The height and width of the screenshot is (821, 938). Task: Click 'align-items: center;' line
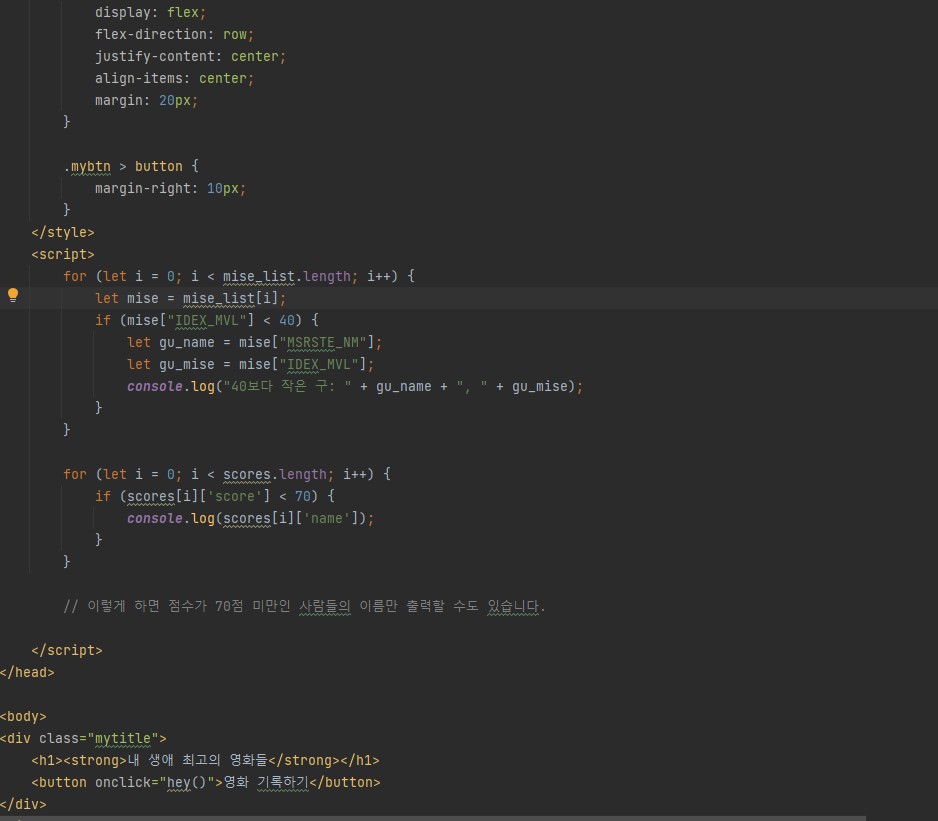(x=174, y=79)
